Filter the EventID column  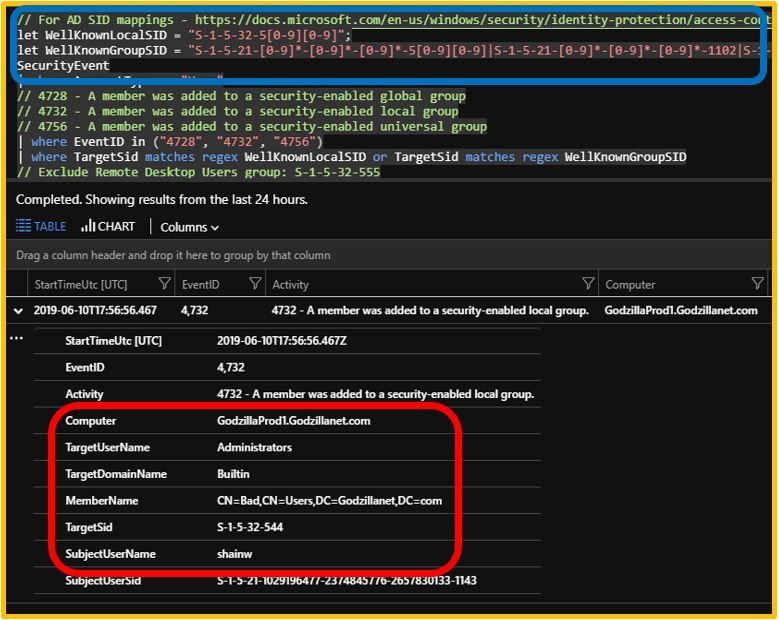coord(255,284)
